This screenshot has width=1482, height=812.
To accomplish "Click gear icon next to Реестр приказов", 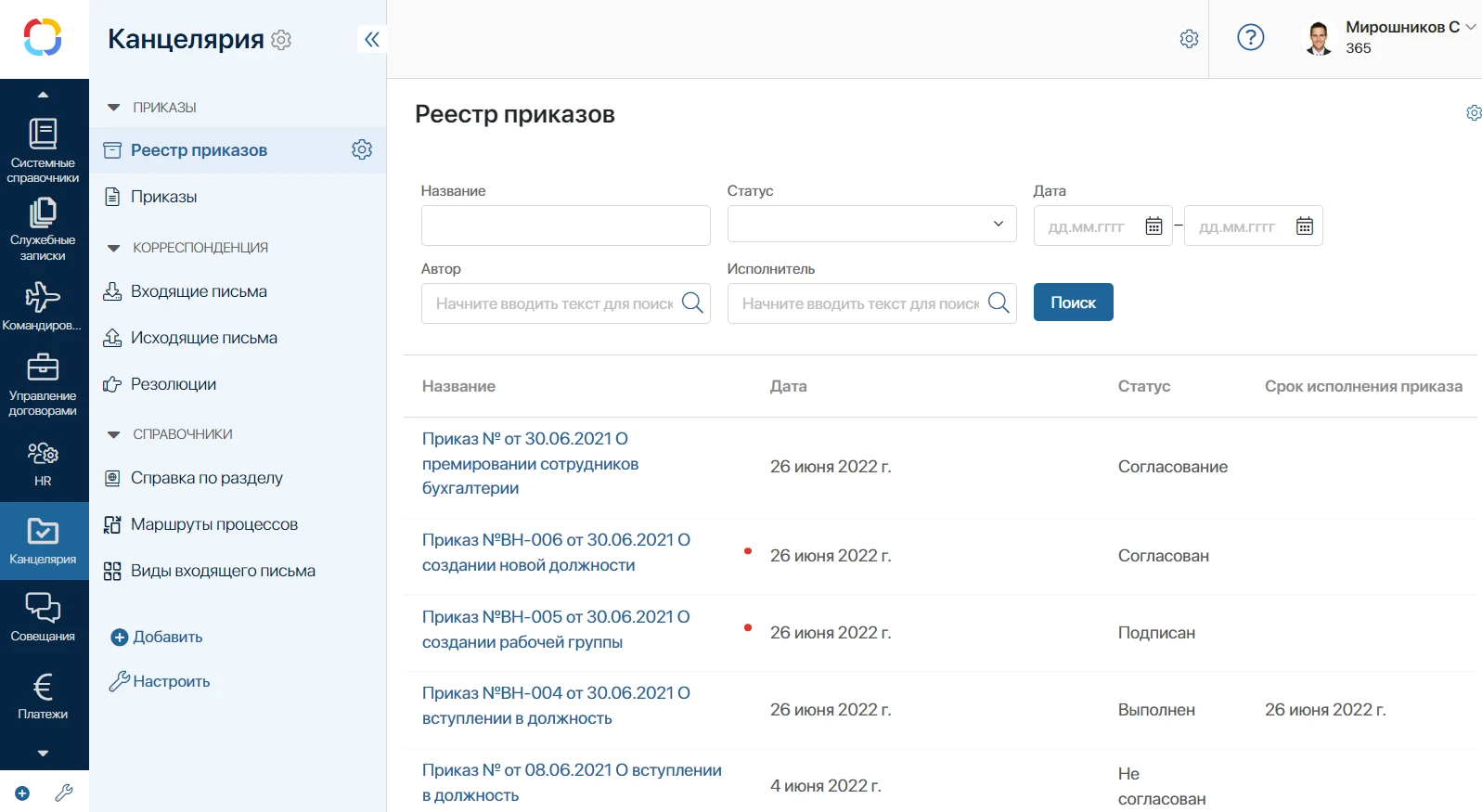I will (x=362, y=149).
